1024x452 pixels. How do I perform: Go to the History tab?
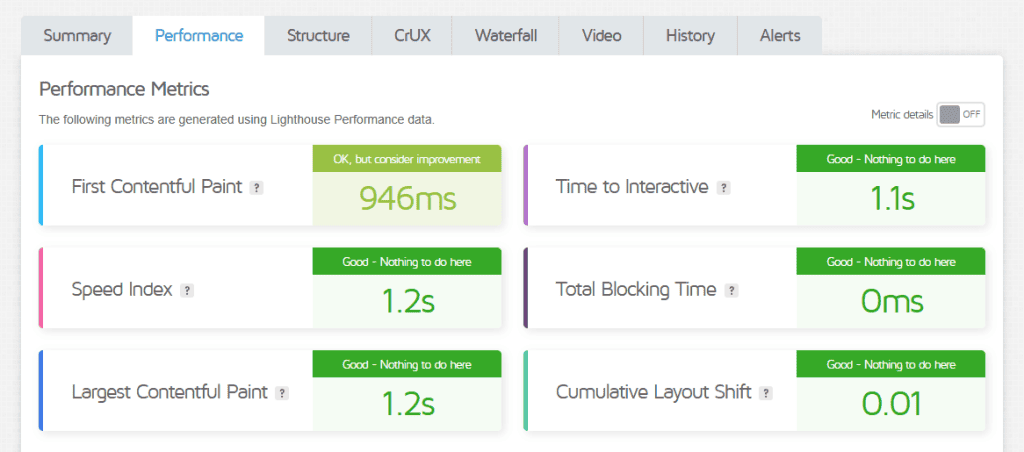[x=690, y=35]
